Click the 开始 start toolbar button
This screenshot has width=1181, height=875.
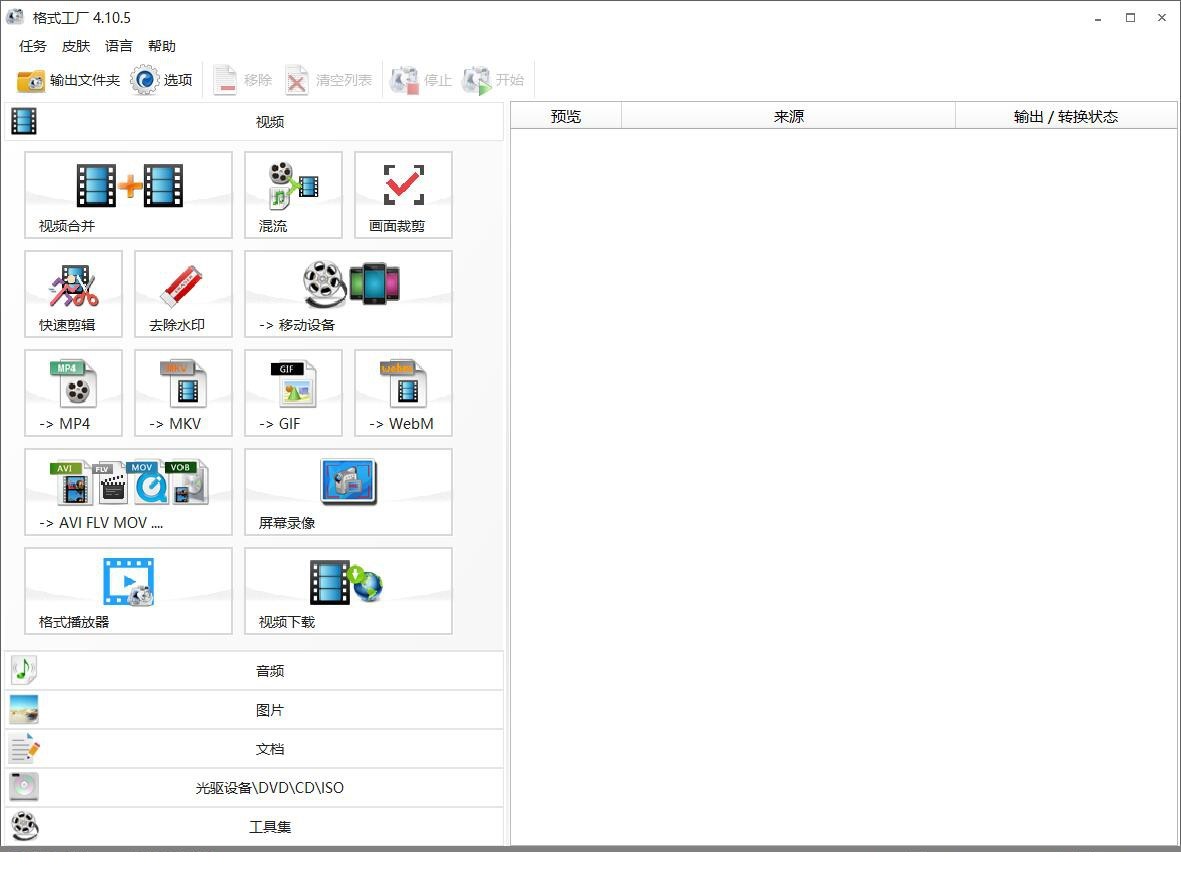point(493,80)
